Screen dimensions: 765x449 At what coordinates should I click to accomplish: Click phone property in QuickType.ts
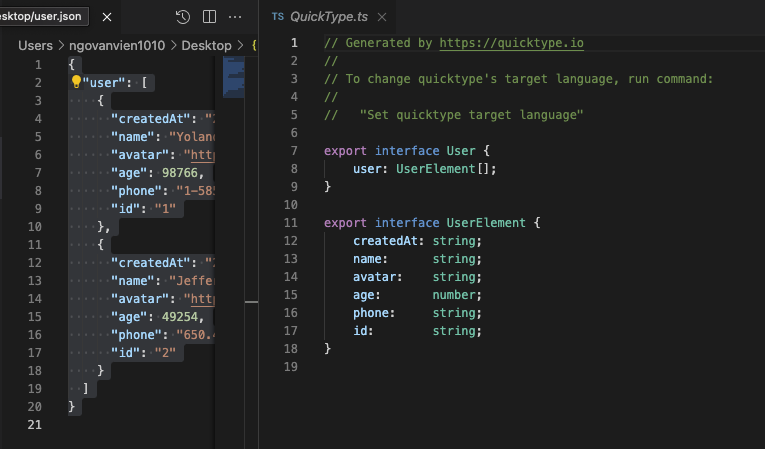[x=371, y=313]
